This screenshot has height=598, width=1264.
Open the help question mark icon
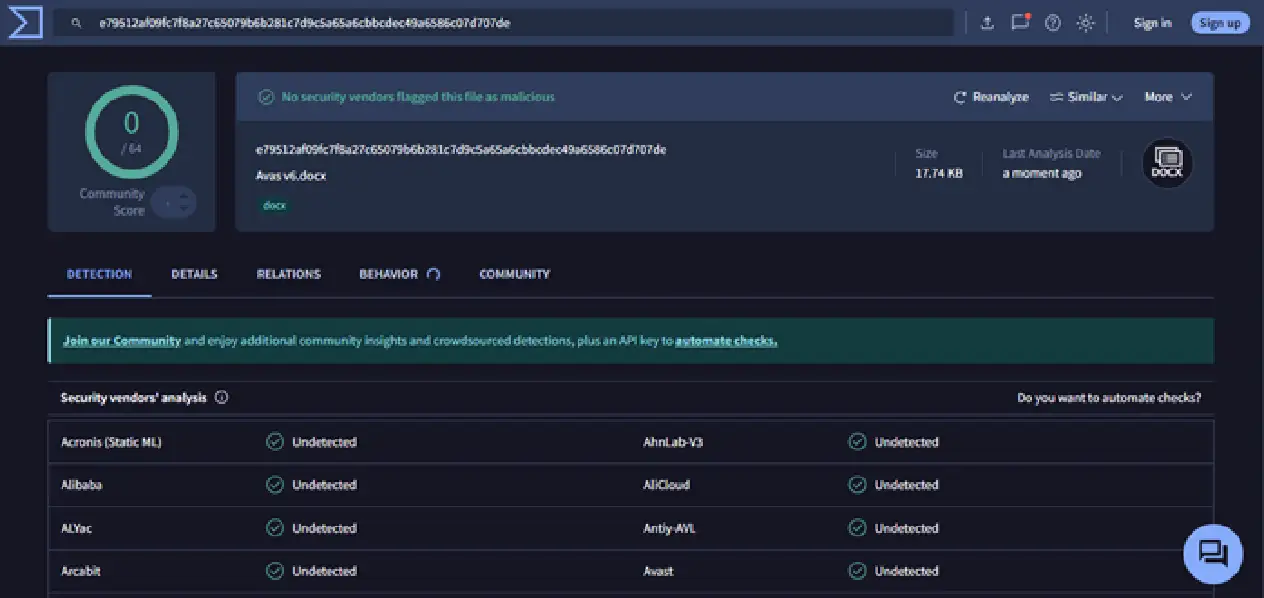coord(1053,23)
